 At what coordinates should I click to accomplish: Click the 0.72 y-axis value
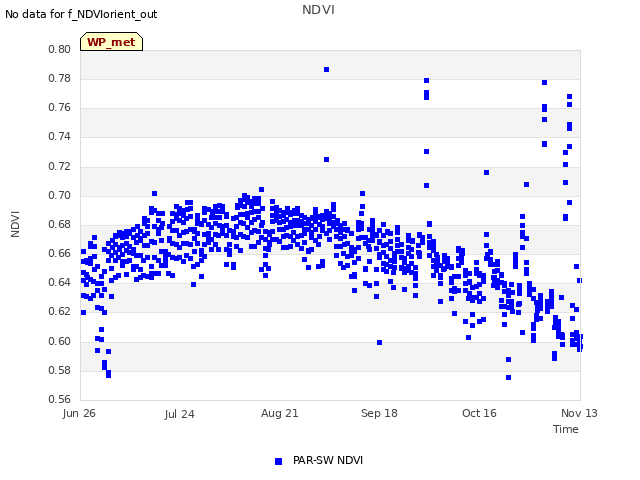pos(60,167)
